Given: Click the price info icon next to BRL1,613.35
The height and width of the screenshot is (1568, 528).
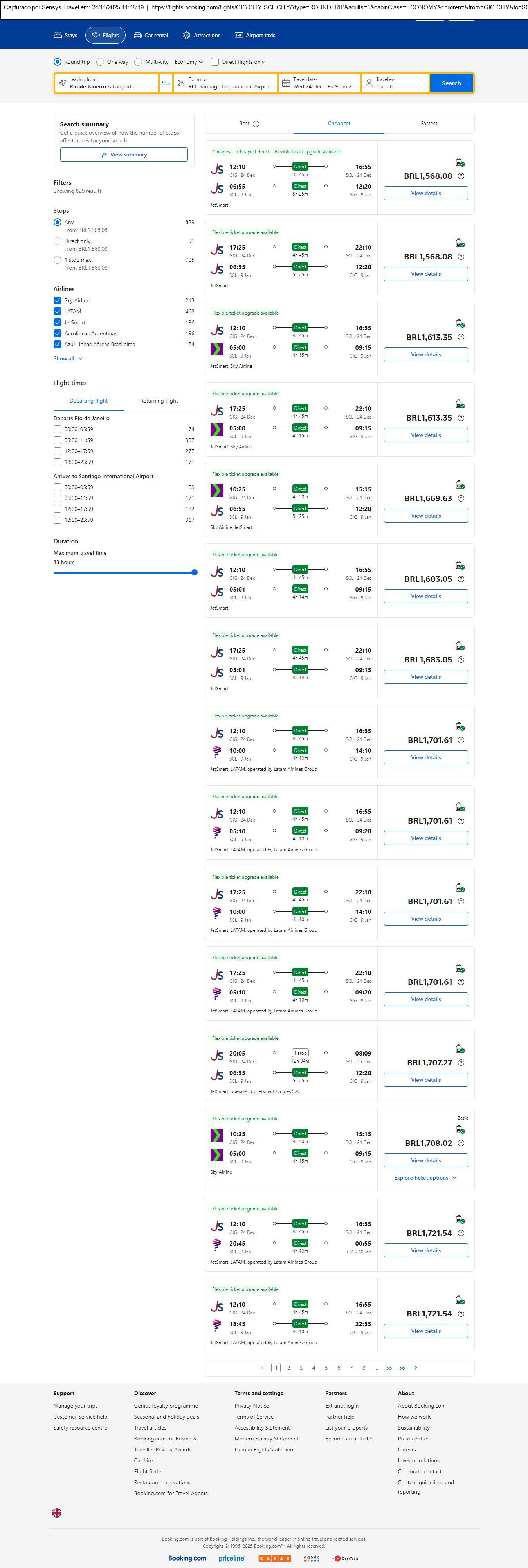Looking at the screenshot, I should pyautogui.click(x=461, y=337).
